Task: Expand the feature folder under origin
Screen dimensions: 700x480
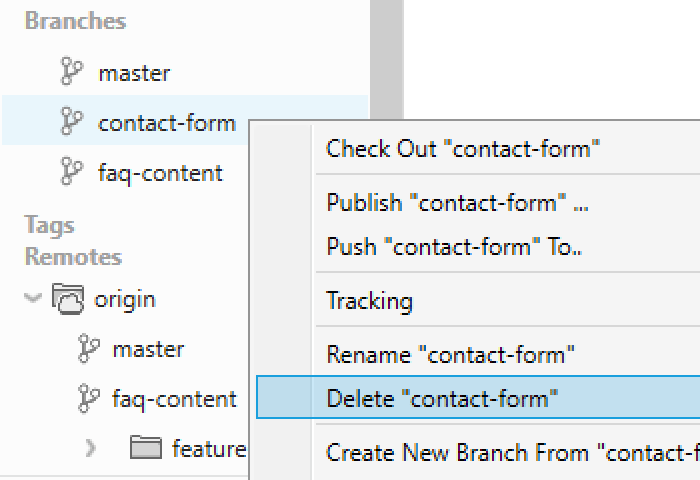Action: tap(91, 448)
